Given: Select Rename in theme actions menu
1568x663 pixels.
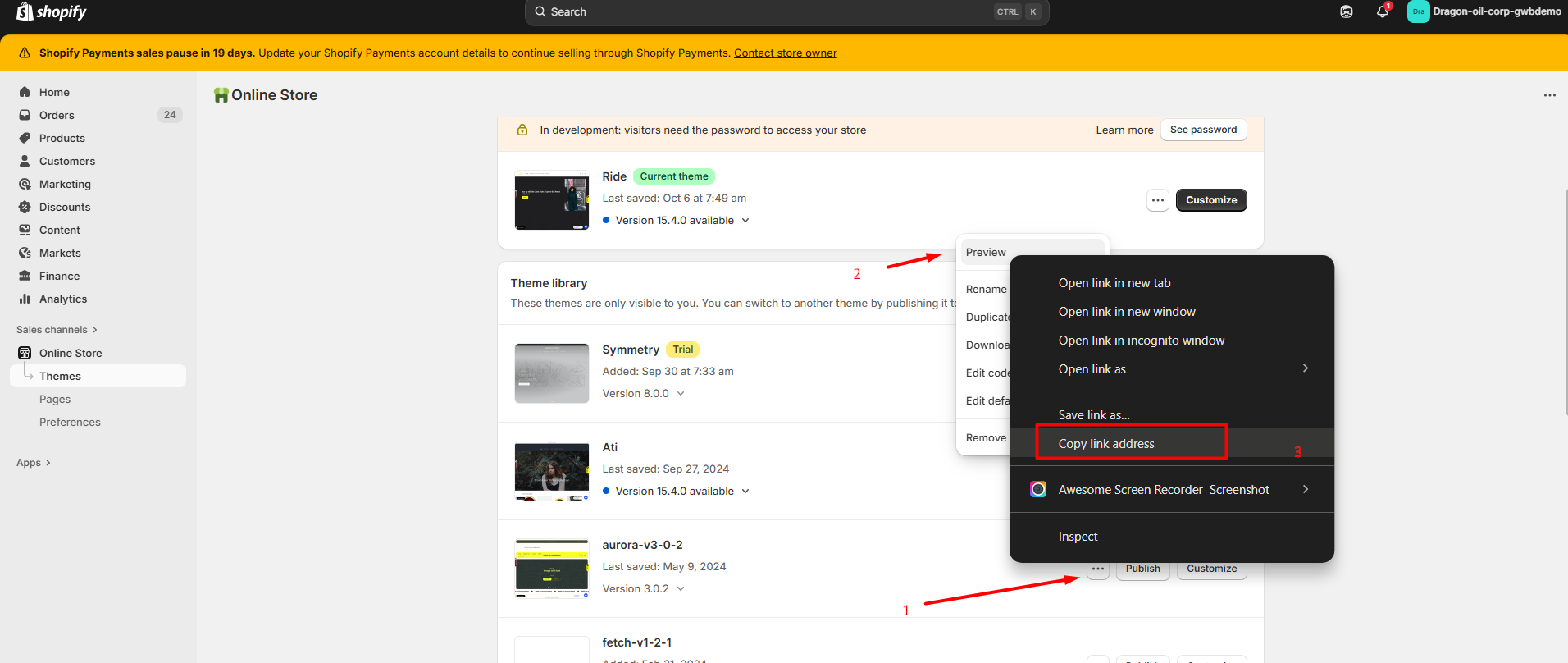Looking at the screenshot, I should tap(986, 289).
